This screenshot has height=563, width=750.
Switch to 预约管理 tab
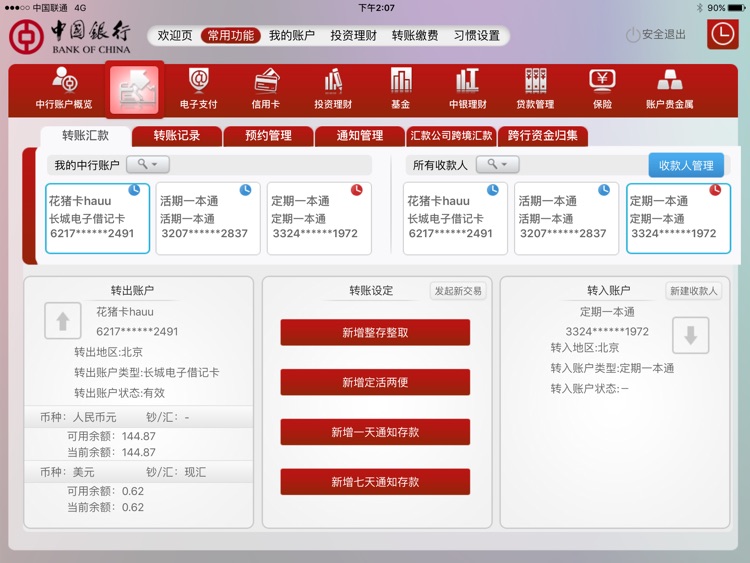click(268, 136)
